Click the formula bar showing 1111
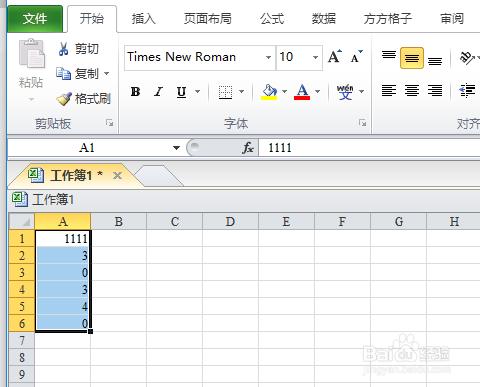 click(369, 148)
